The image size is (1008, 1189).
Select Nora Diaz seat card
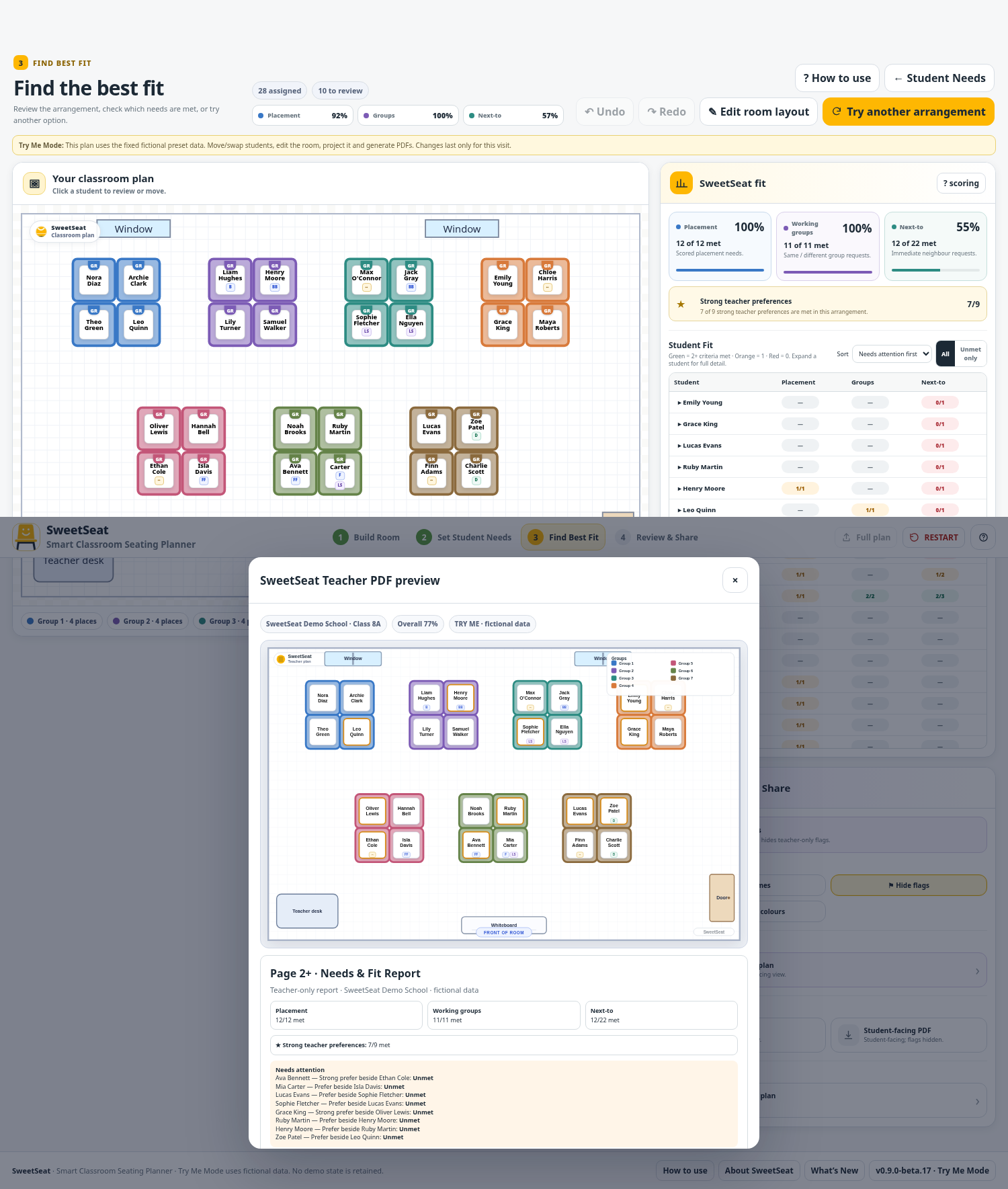(x=94, y=280)
